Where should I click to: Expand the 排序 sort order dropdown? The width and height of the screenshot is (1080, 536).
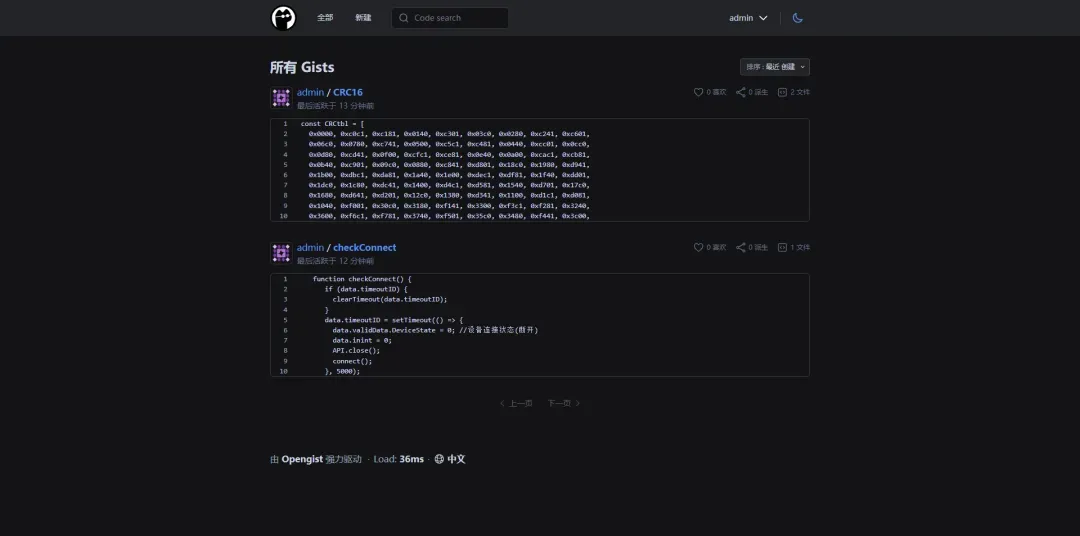tap(775, 67)
